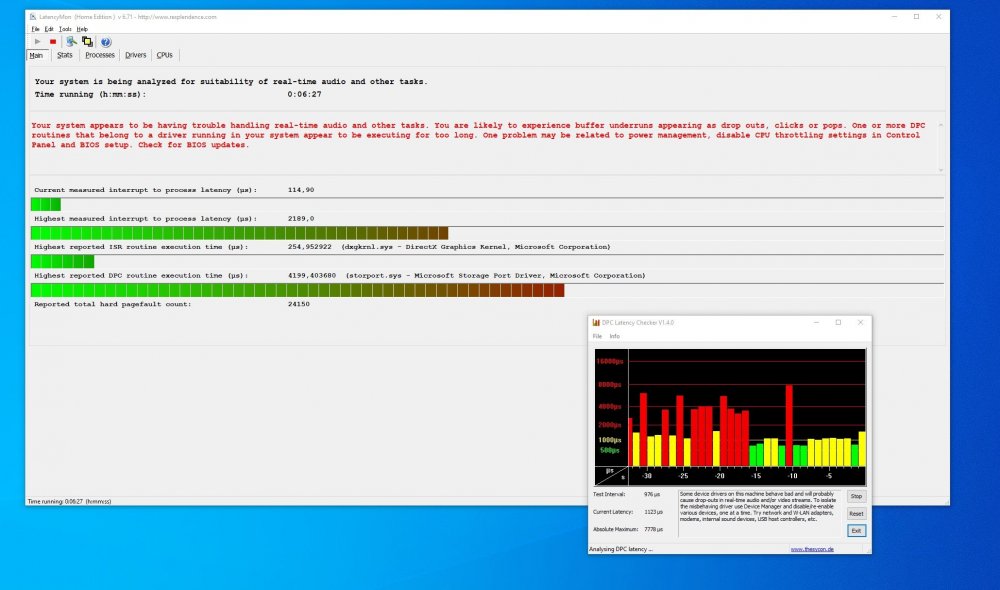
Task: Open File menu in DPC Latency Checker
Action: point(597,336)
